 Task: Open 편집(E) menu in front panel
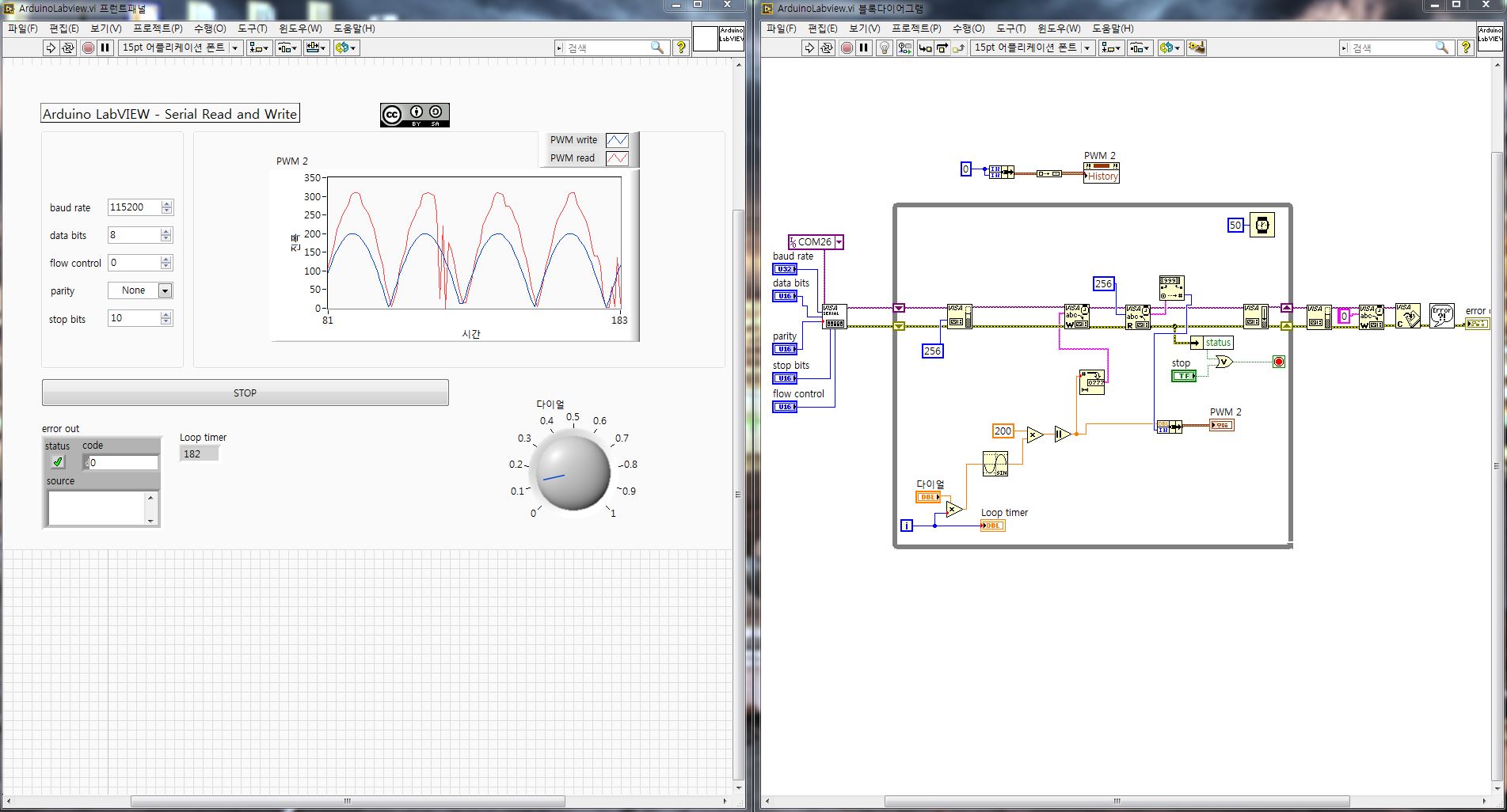(x=63, y=28)
